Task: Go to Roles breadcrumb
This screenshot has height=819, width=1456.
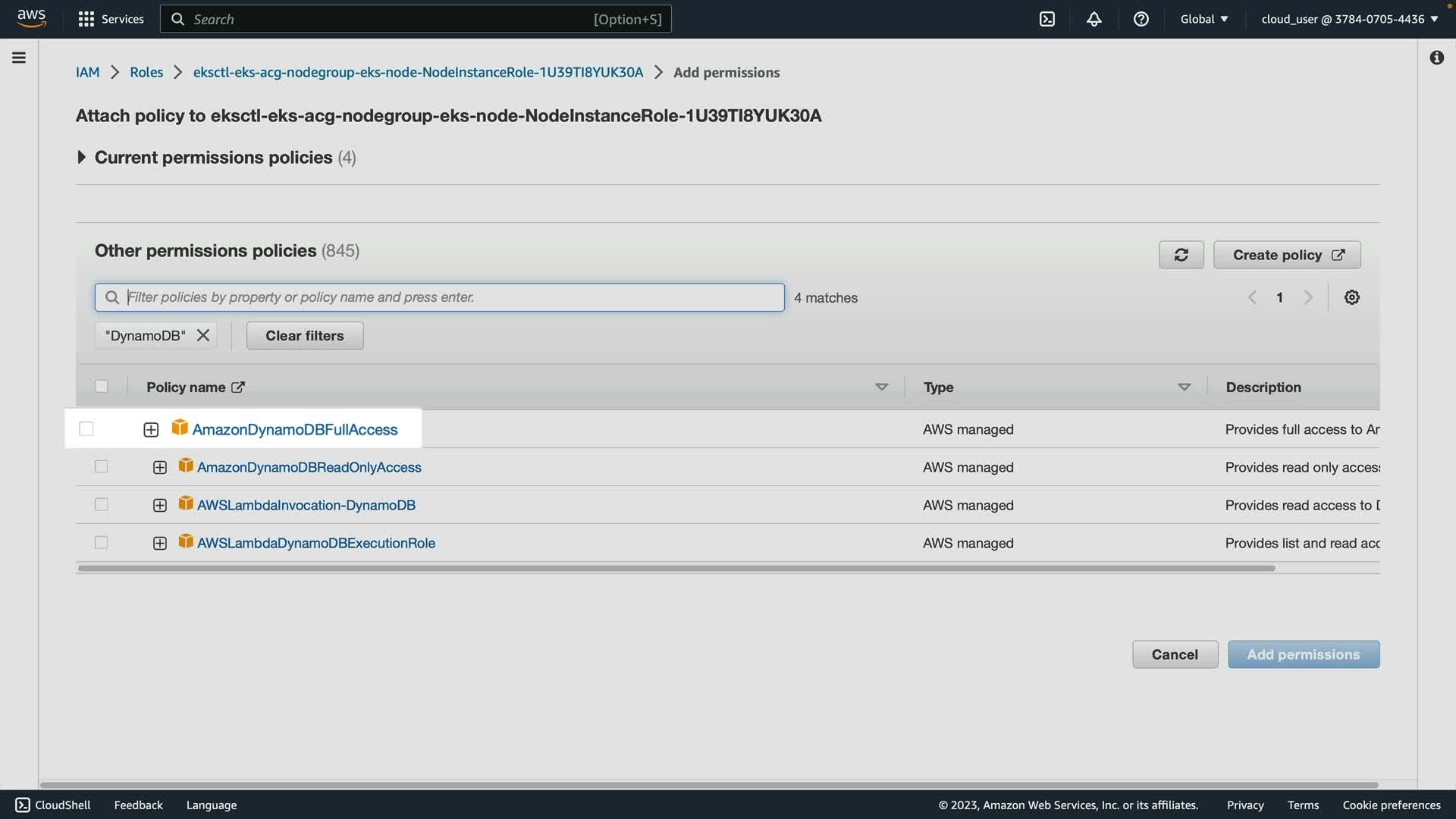Action: [x=146, y=72]
